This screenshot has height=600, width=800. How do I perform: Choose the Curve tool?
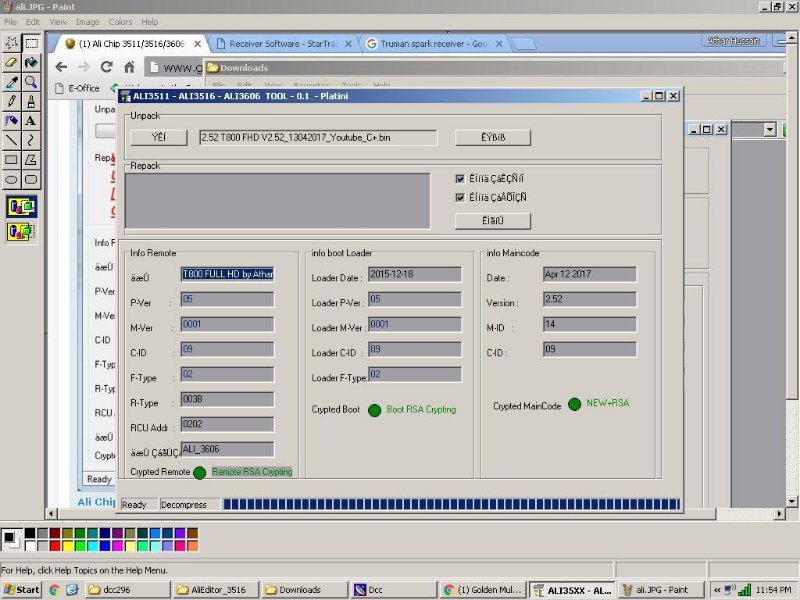click(31, 140)
